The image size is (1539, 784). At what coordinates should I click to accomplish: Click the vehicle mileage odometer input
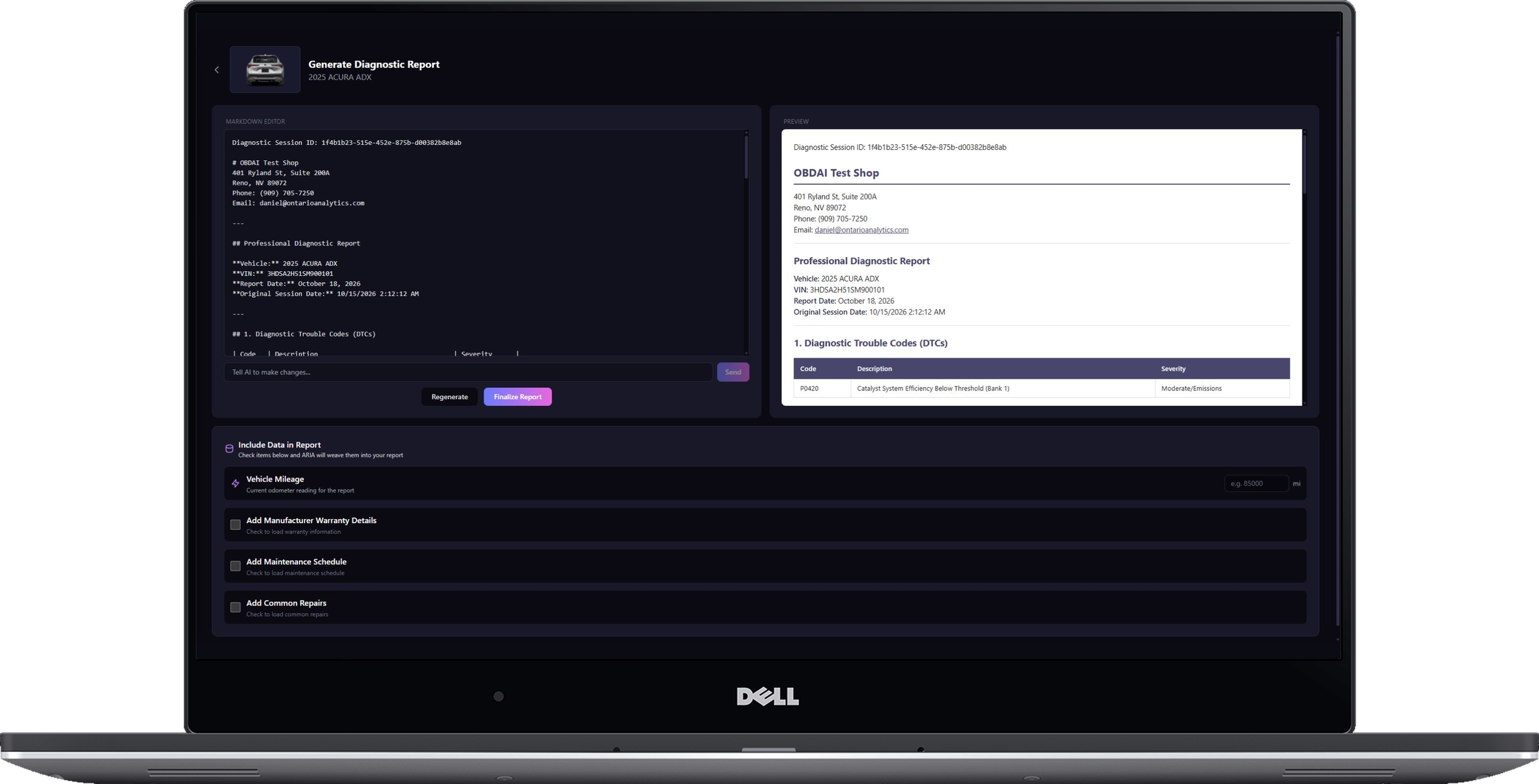point(1256,483)
